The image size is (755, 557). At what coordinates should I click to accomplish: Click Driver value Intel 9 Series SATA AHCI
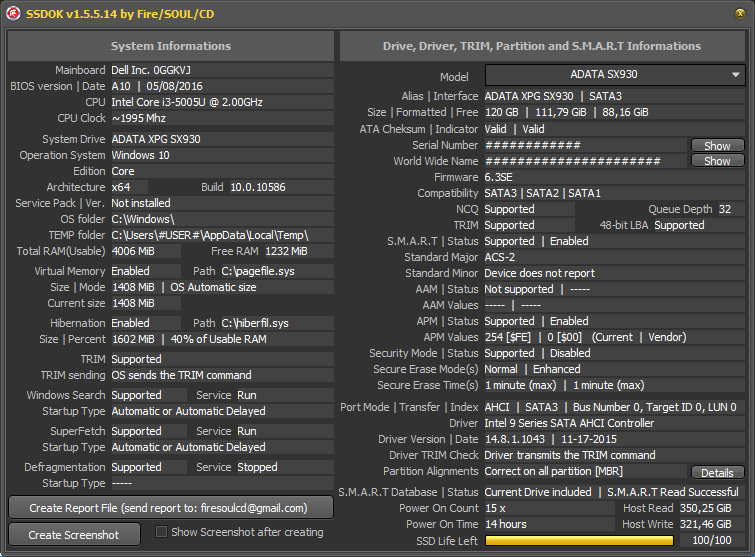(x=569, y=423)
